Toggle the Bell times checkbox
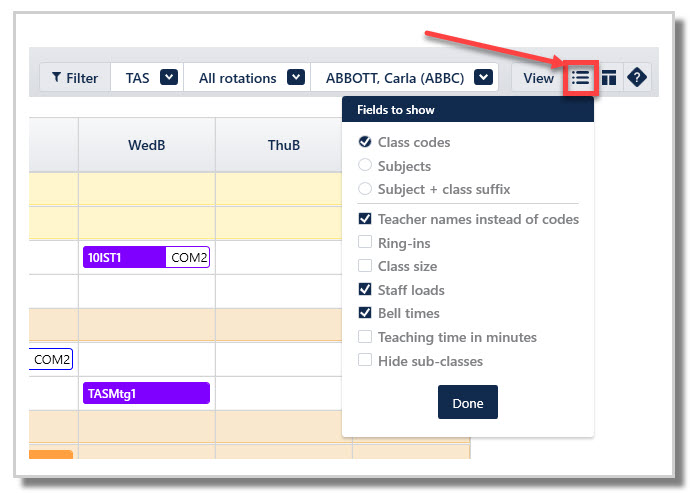Image resolution: width=690 pixels, height=493 pixels. [x=365, y=313]
